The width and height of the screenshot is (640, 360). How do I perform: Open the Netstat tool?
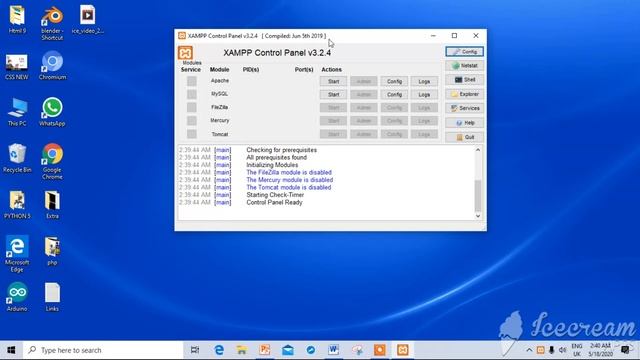click(x=464, y=66)
